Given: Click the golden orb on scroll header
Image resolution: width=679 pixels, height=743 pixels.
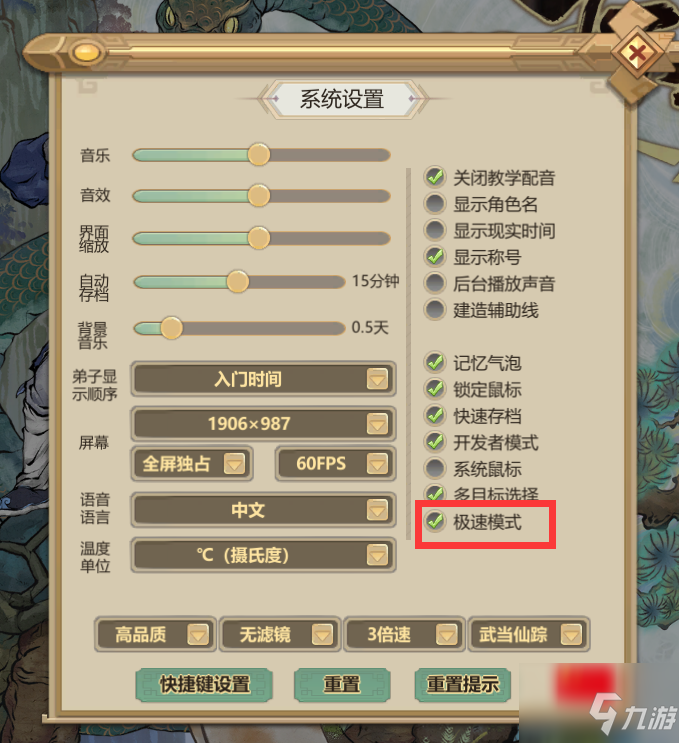Looking at the screenshot, I should (87, 52).
